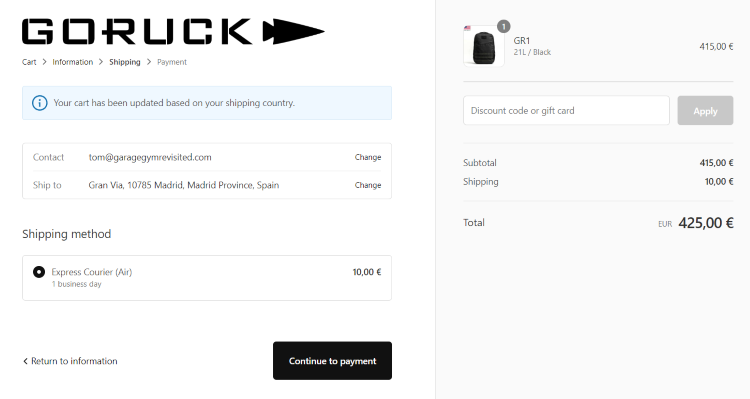Image resolution: width=750 pixels, height=399 pixels.
Task: Select the Shipping breadcrumb step
Action: [125, 62]
